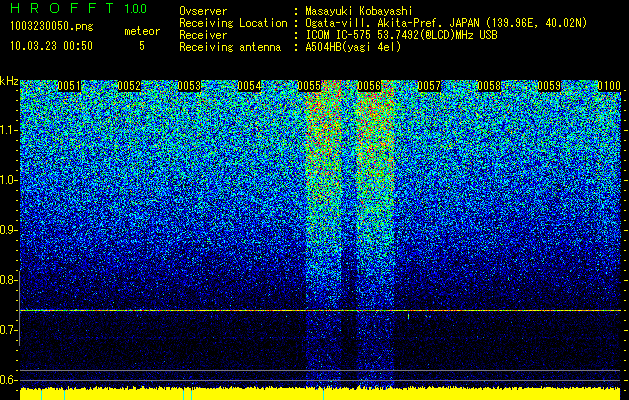Click the 0.7 kHz axis tick label
This screenshot has width=629, height=400.
click(x=8, y=330)
